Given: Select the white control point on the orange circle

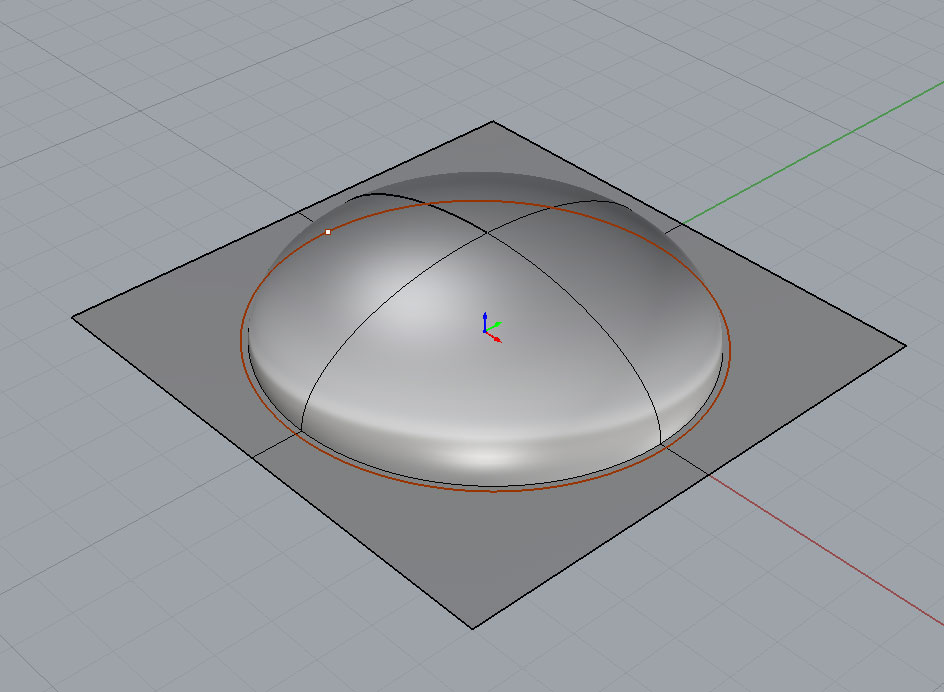Looking at the screenshot, I should (x=328, y=232).
